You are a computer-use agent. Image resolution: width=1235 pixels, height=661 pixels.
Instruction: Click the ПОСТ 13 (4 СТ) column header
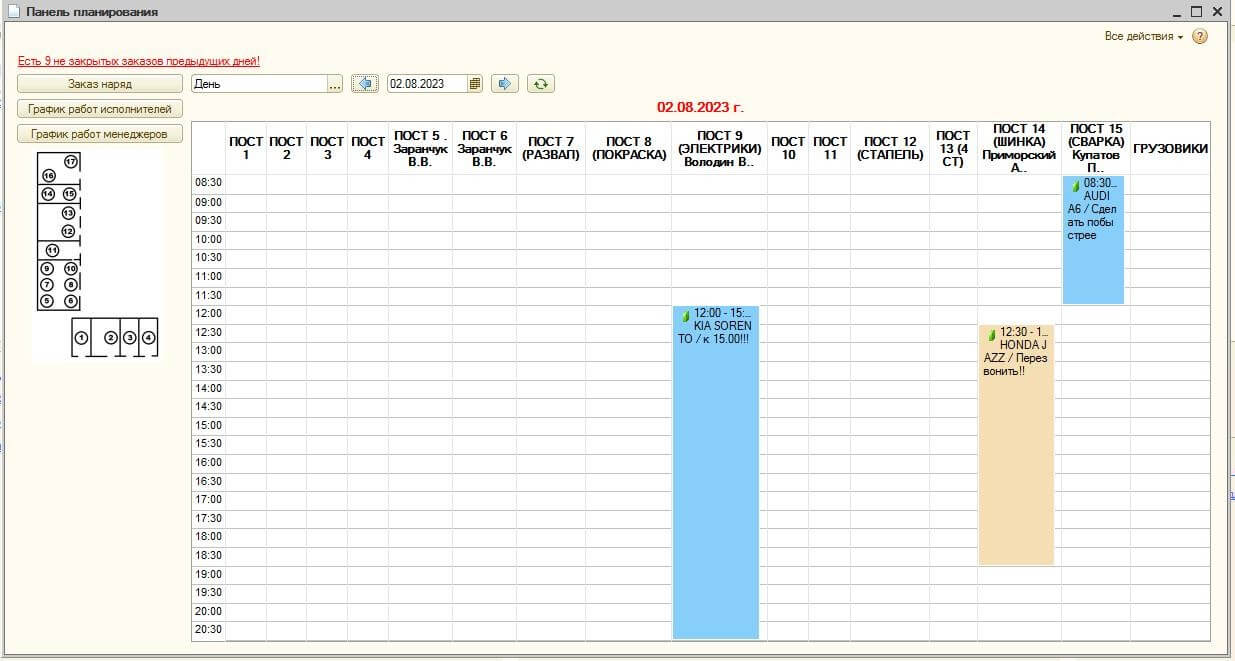point(953,148)
